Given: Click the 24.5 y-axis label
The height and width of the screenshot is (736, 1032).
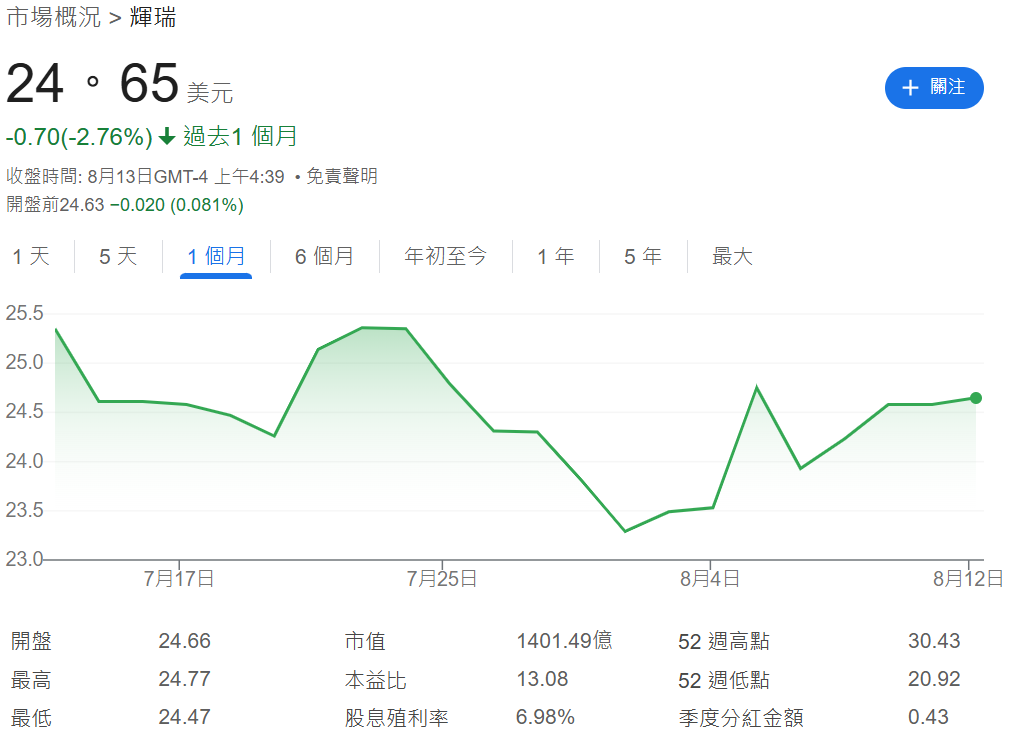Looking at the screenshot, I should pyautogui.click(x=24, y=411).
